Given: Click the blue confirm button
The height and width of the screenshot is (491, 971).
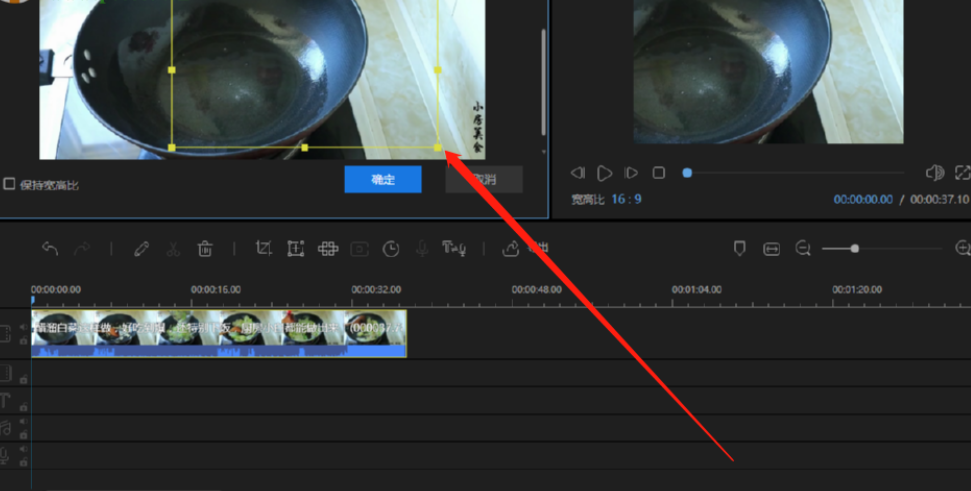Looking at the screenshot, I should pyautogui.click(x=383, y=180).
